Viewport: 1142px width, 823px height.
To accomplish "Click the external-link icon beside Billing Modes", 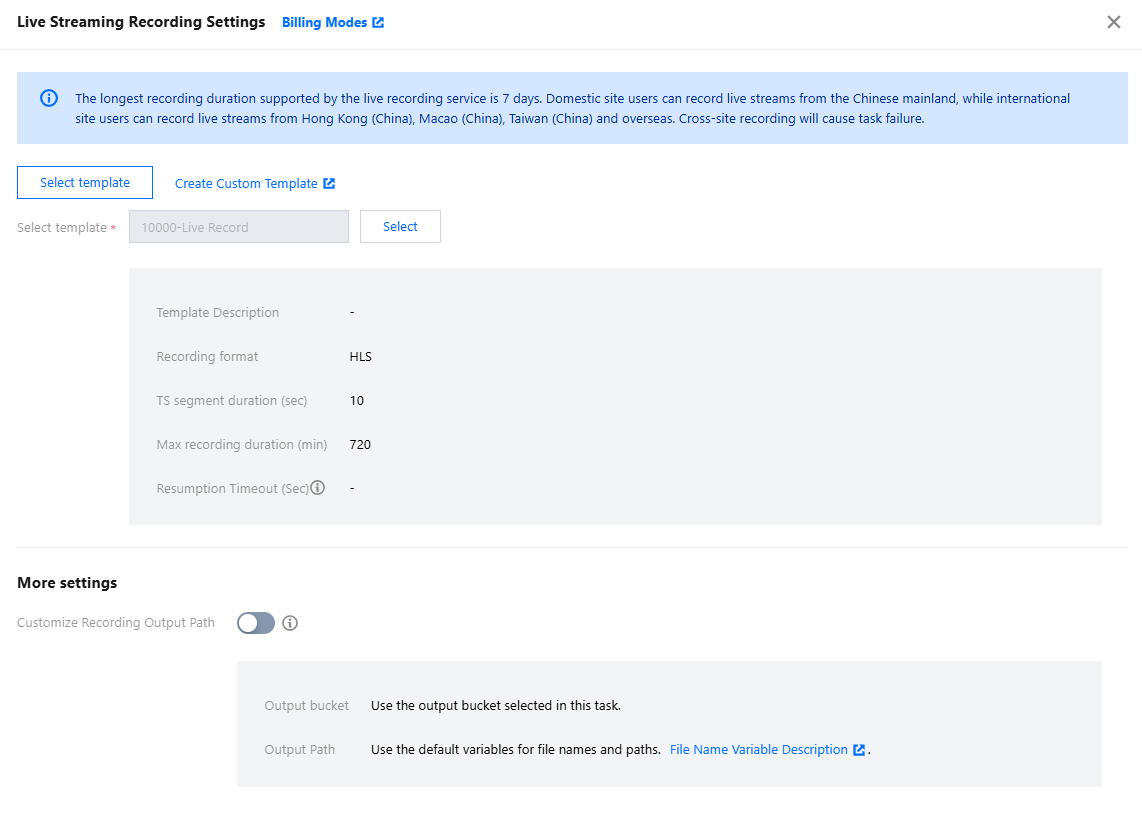I will (x=378, y=22).
